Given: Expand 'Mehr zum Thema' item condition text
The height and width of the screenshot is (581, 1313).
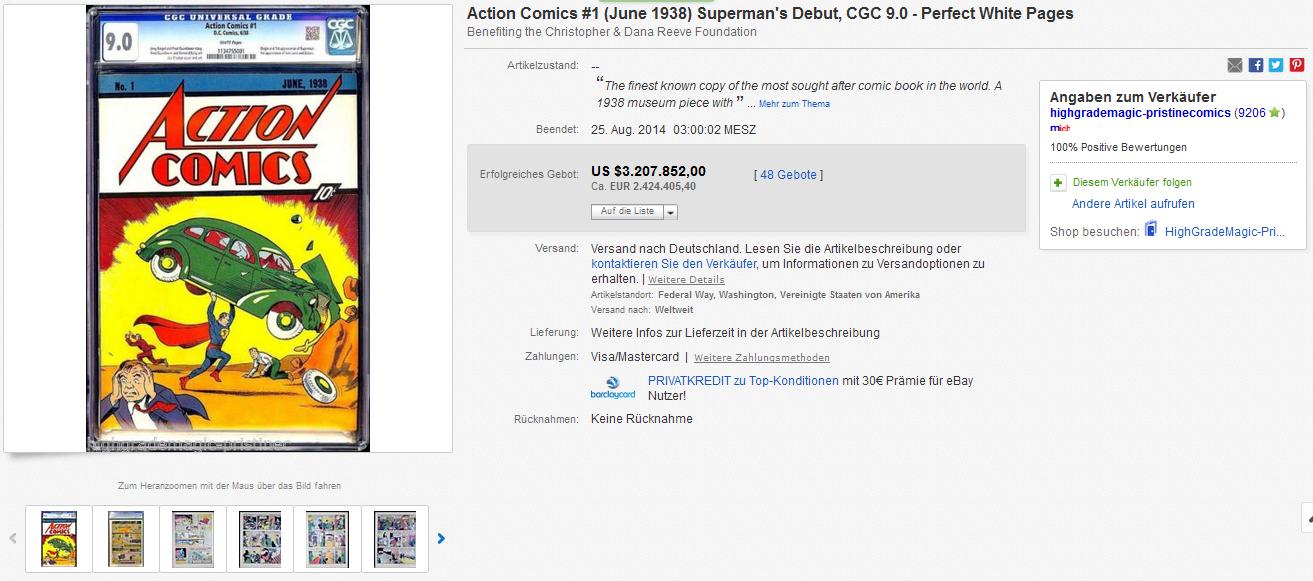Looking at the screenshot, I should click(794, 104).
